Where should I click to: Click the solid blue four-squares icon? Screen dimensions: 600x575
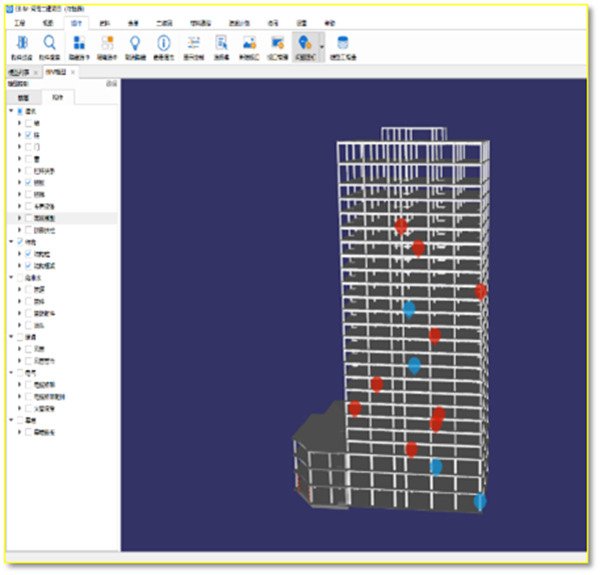click(79, 43)
